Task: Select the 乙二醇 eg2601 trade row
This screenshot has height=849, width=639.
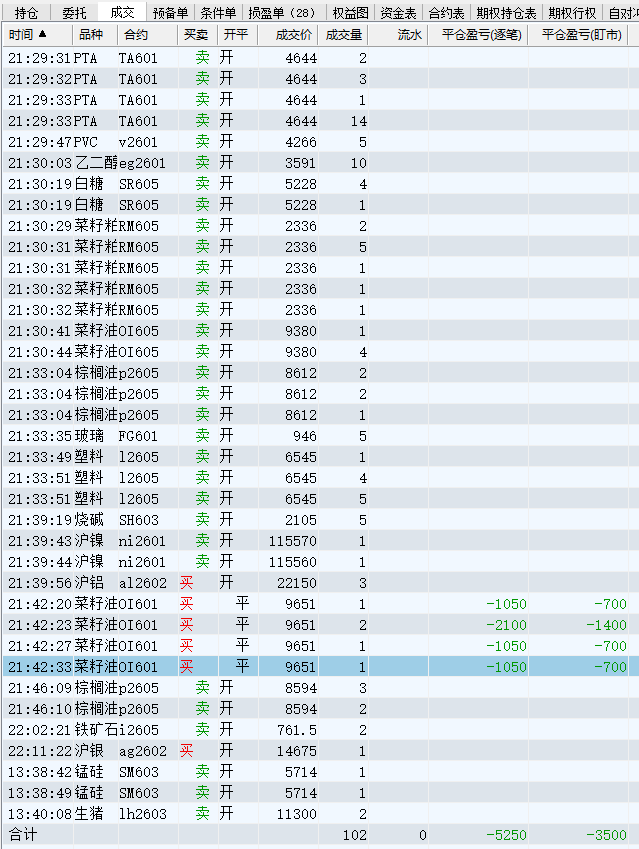Action: coord(200,163)
